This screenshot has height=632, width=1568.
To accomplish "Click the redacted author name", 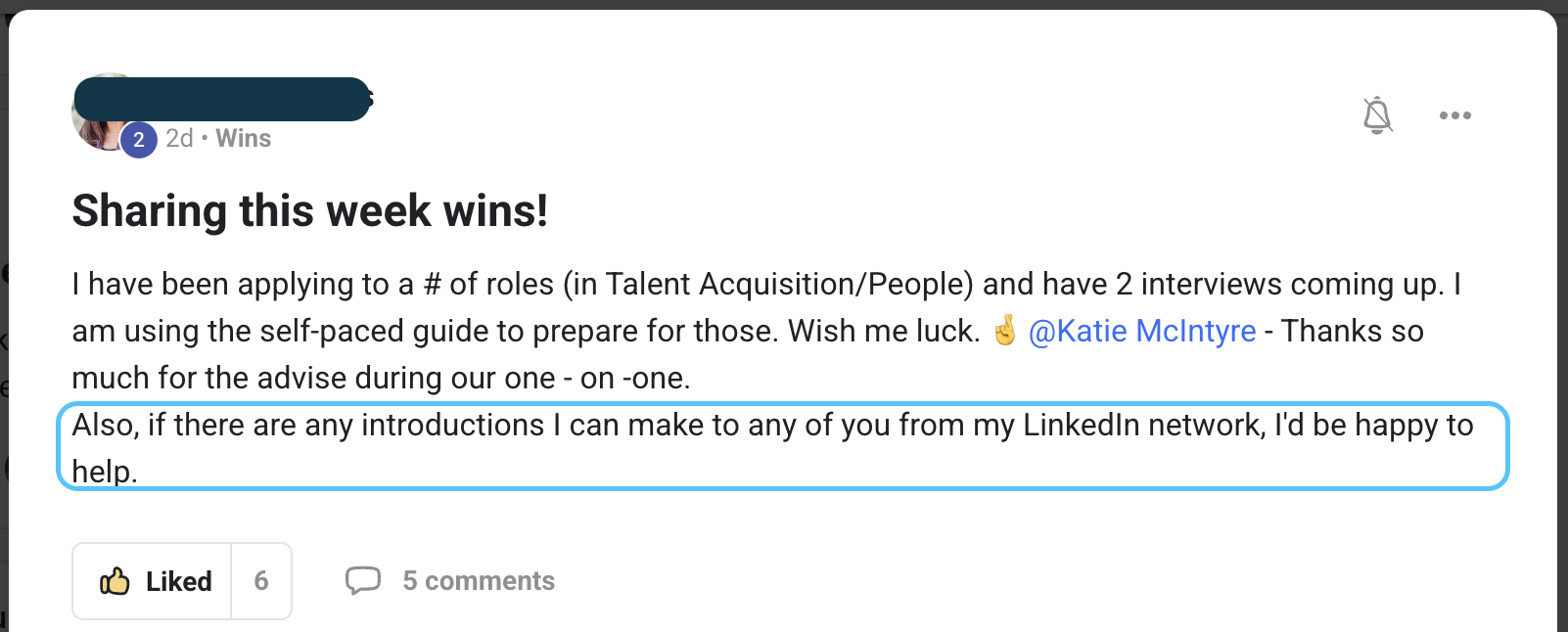I will (221, 100).
